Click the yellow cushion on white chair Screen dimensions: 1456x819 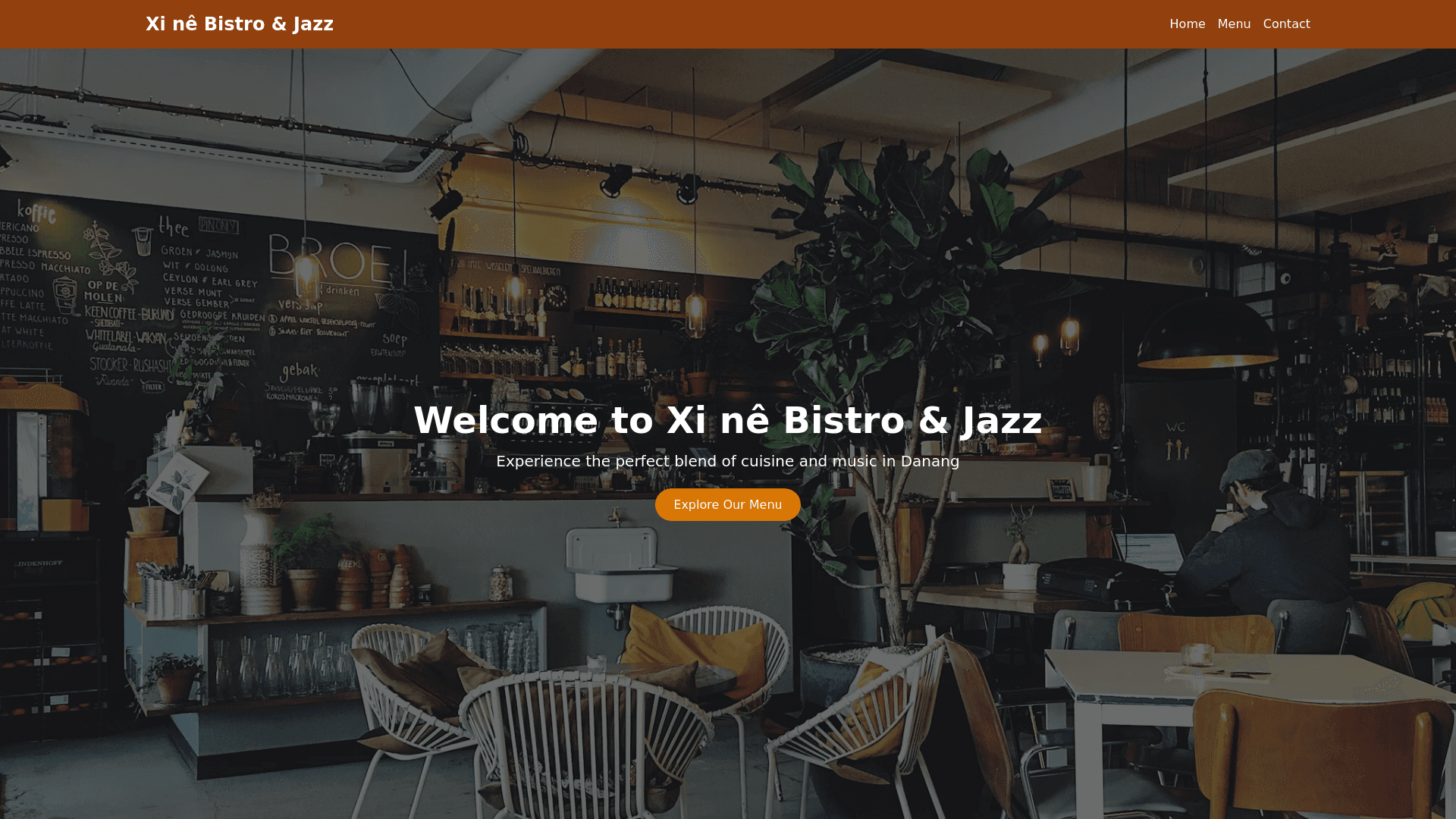click(x=694, y=651)
